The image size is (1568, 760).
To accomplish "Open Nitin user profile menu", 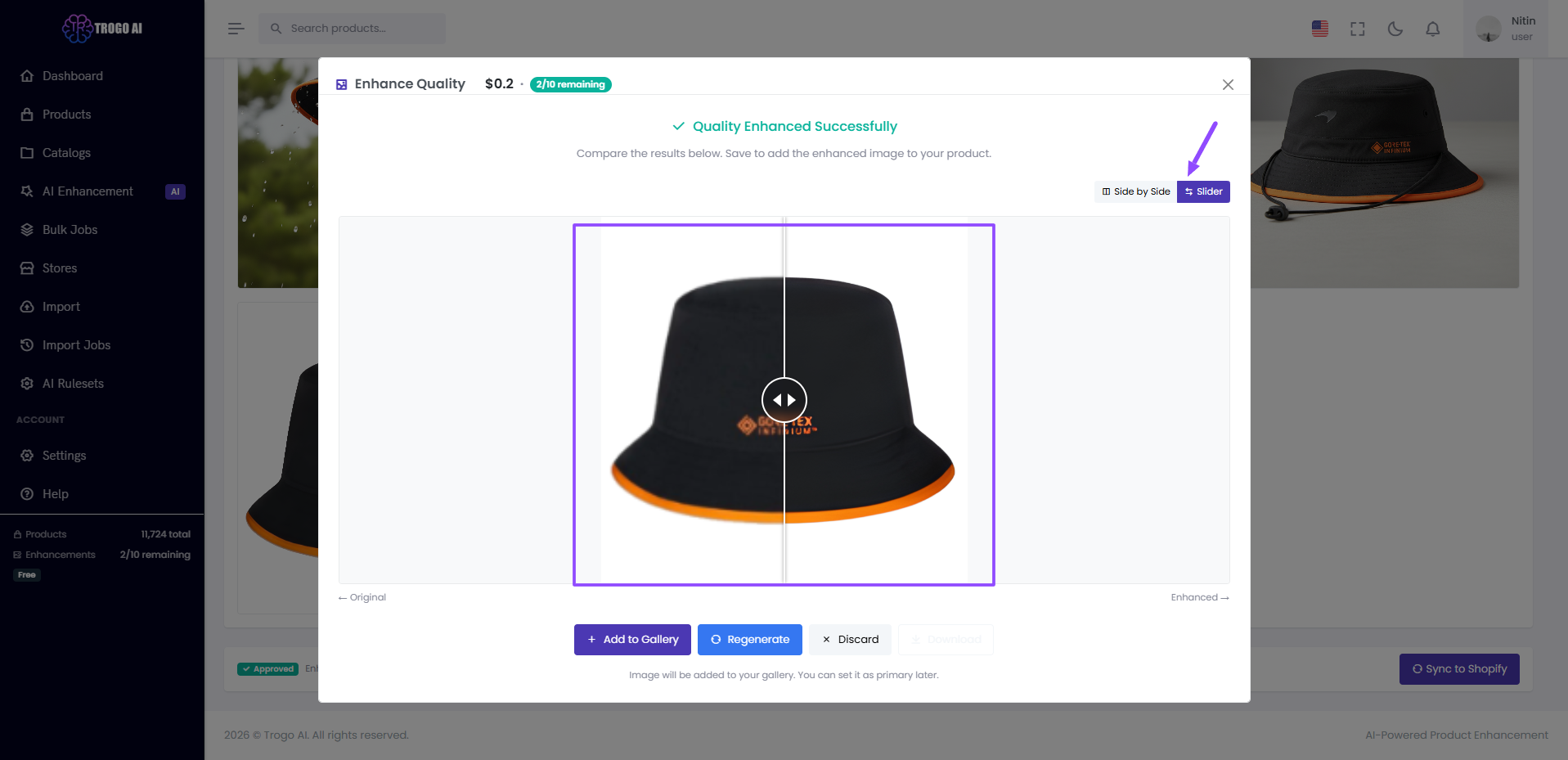I will pyautogui.click(x=1505, y=29).
